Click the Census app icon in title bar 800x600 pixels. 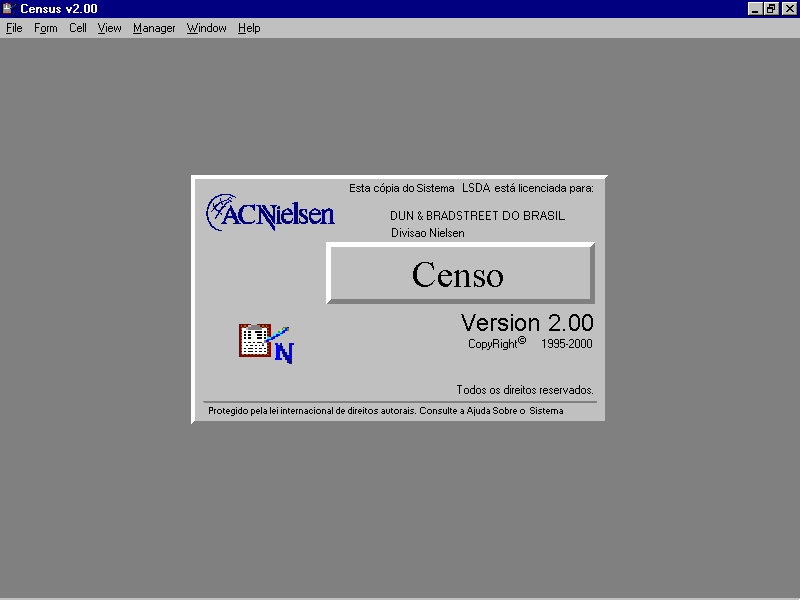coord(9,9)
